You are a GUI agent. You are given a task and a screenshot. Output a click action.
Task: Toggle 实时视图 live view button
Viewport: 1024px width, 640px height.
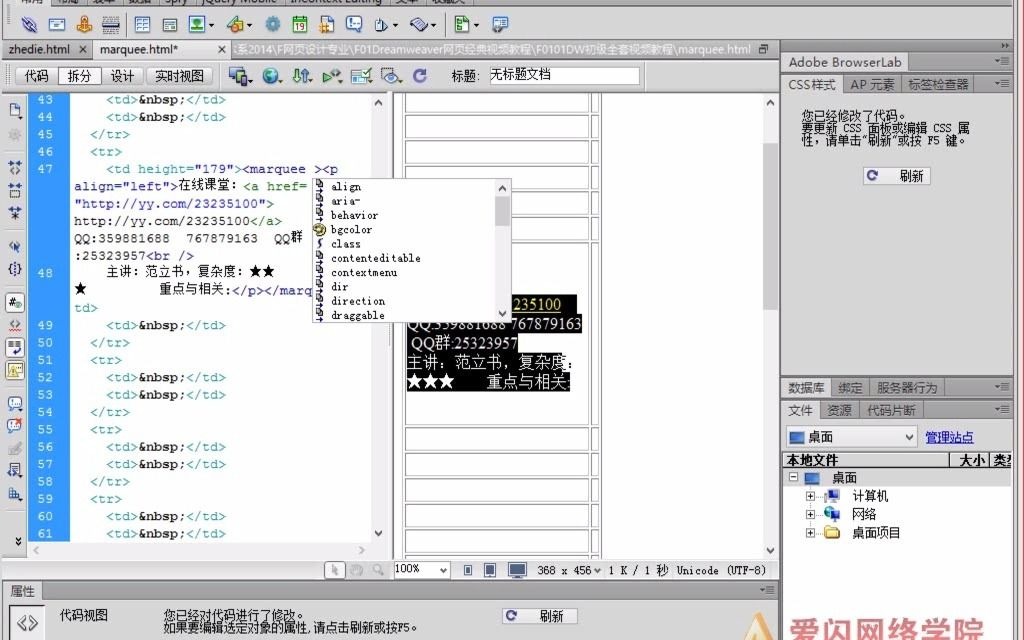click(179, 76)
